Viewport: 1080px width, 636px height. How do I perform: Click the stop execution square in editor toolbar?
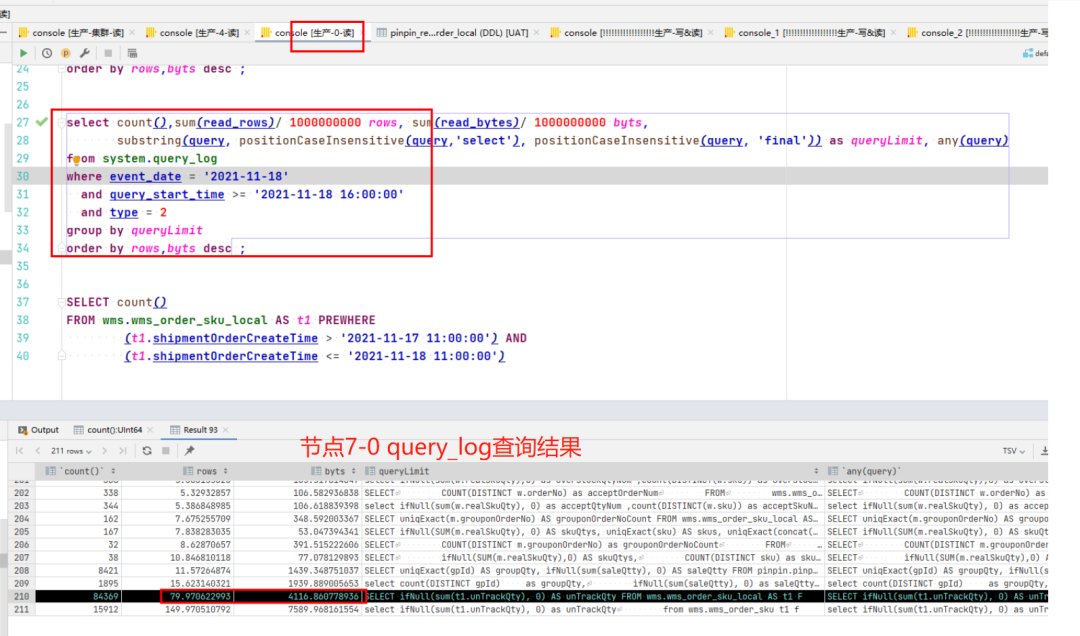click(108, 53)
